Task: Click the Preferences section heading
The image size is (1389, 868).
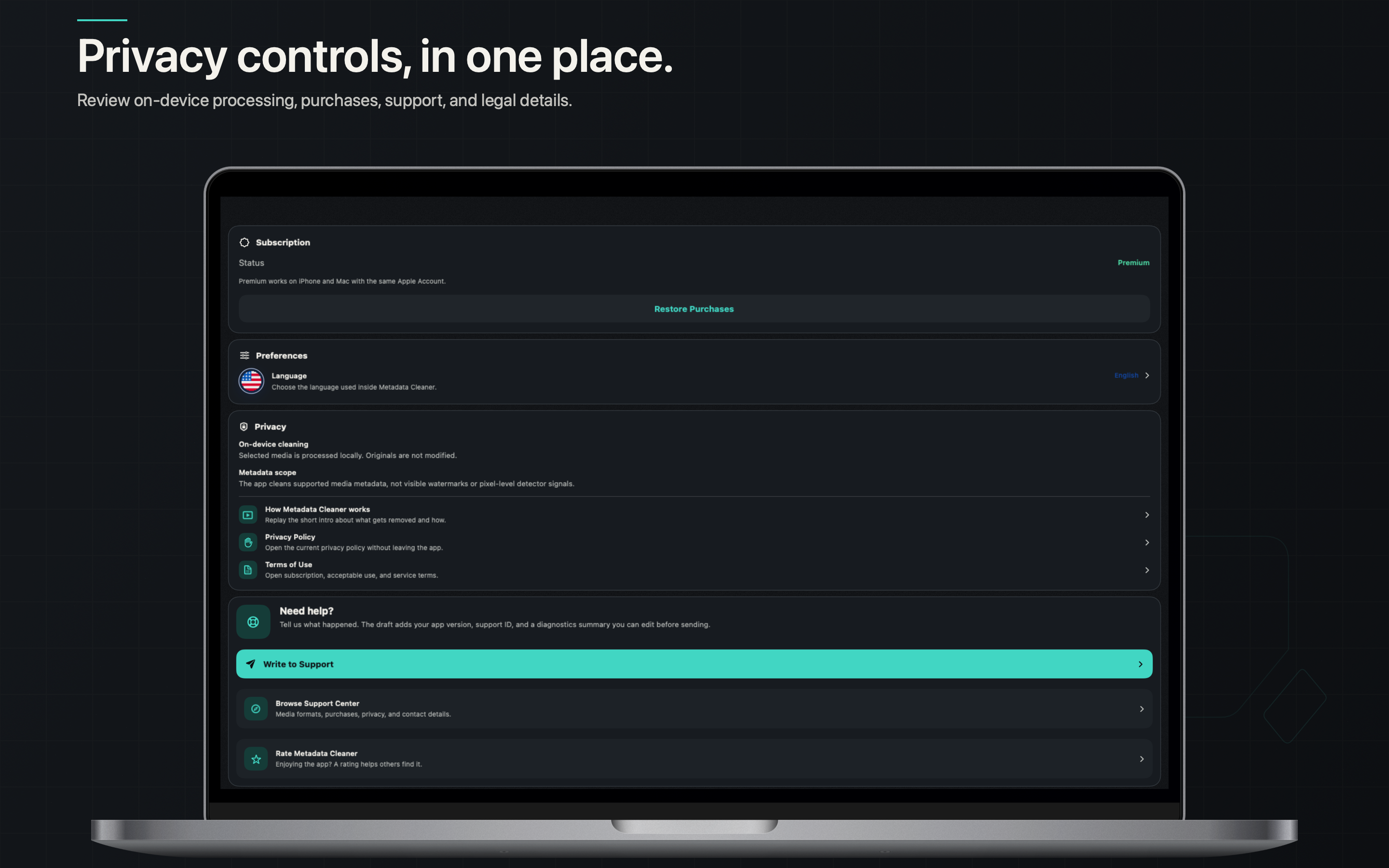Action: (281, 356)
